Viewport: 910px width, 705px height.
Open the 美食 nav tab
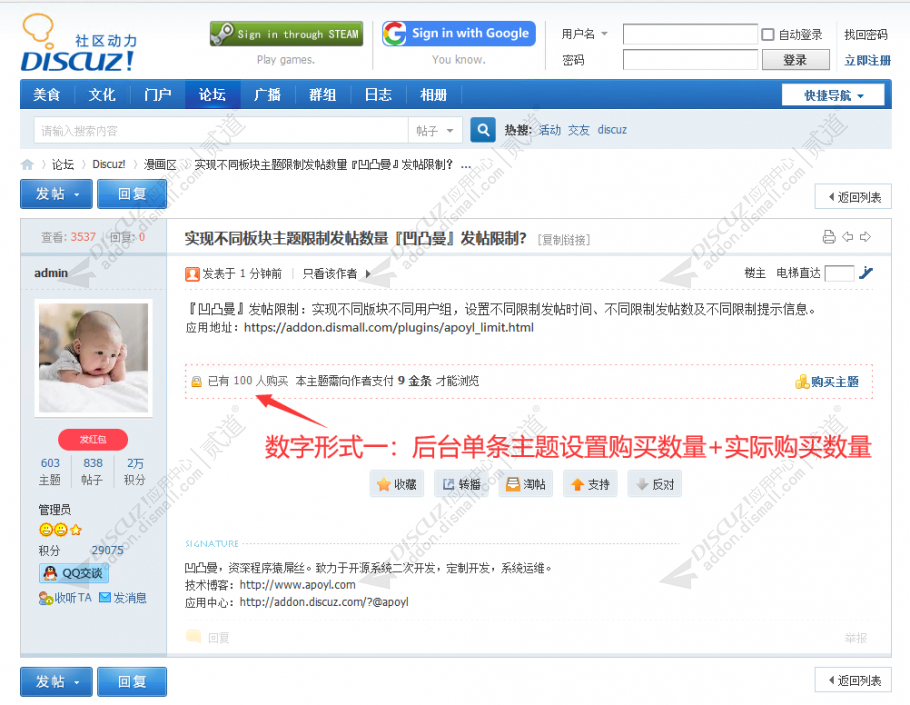(x=46, y=95)
